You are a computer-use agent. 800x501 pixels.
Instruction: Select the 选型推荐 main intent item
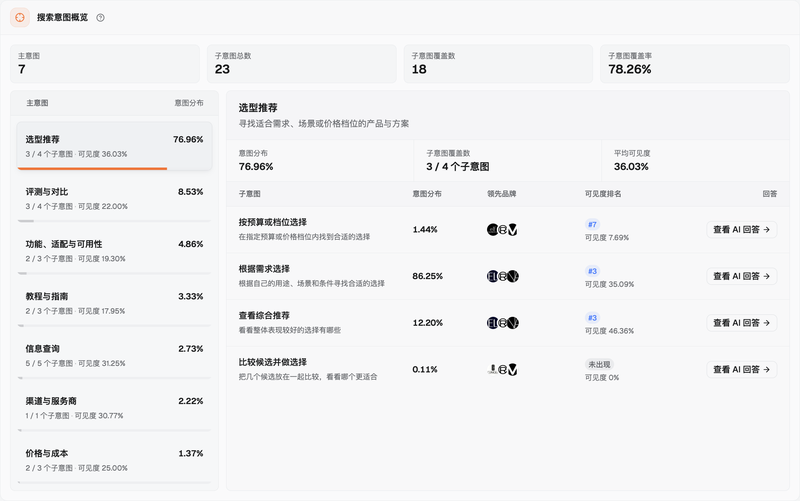pyautogui.click(x=114, y=146)
